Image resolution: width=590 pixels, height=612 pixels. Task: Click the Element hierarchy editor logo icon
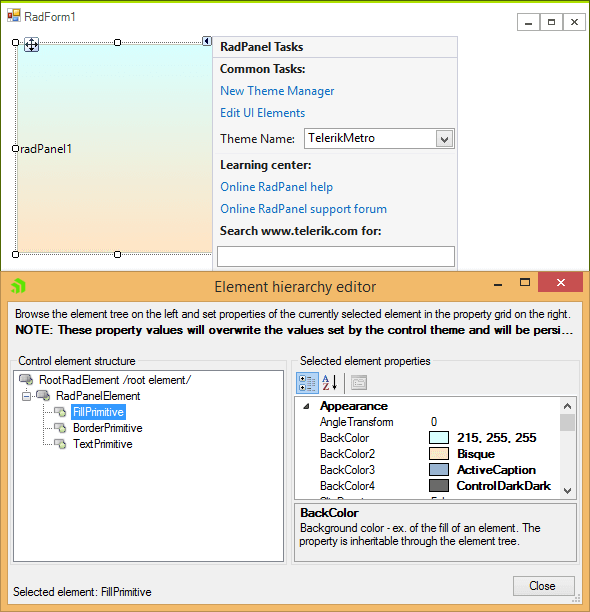tap(18, 286)
